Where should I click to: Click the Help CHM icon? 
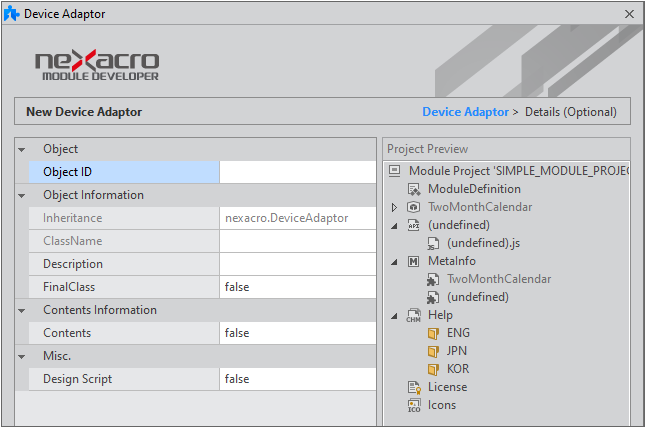tap(414, 315)
